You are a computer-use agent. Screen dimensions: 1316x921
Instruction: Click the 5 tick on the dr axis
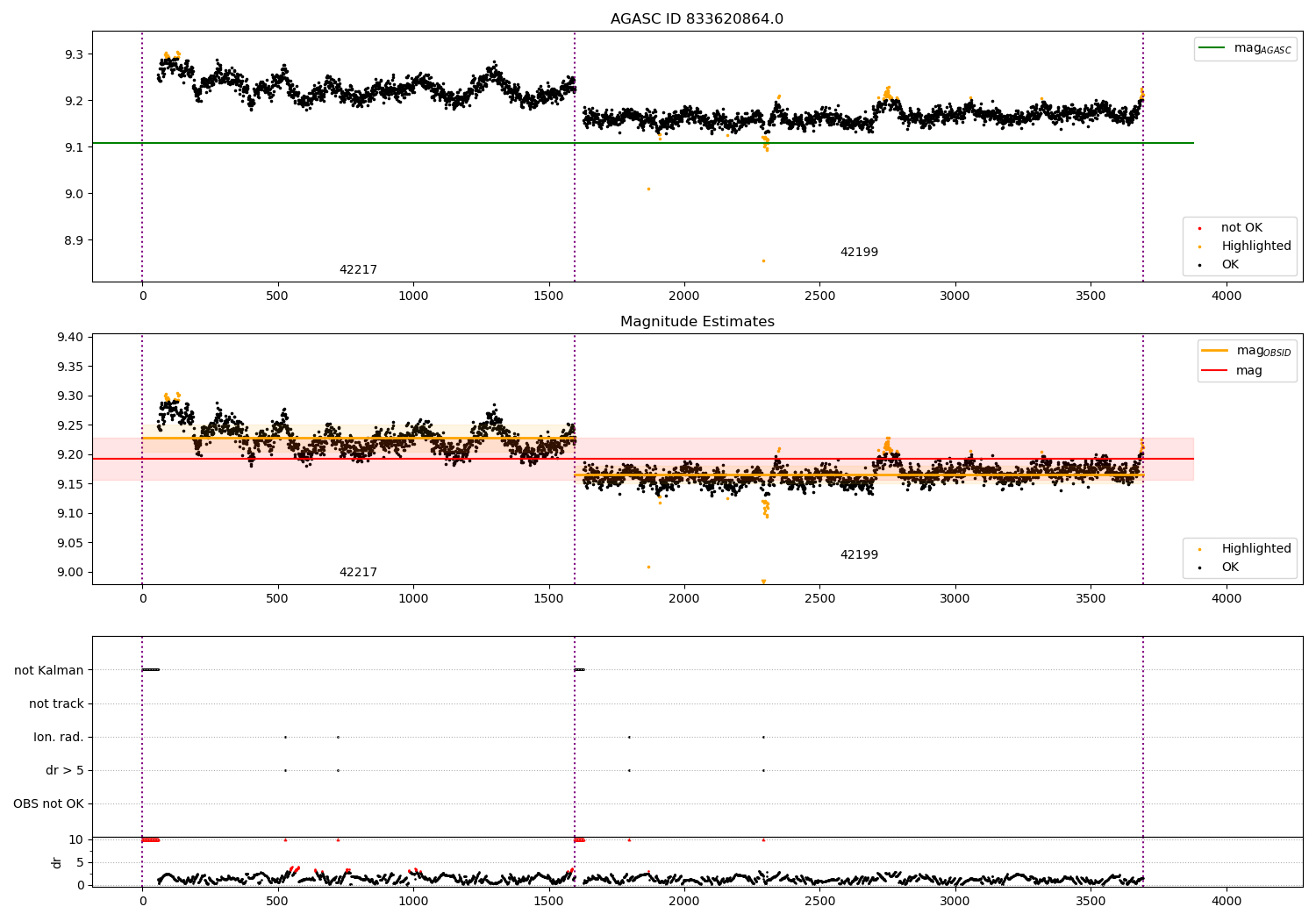[80, 862]
